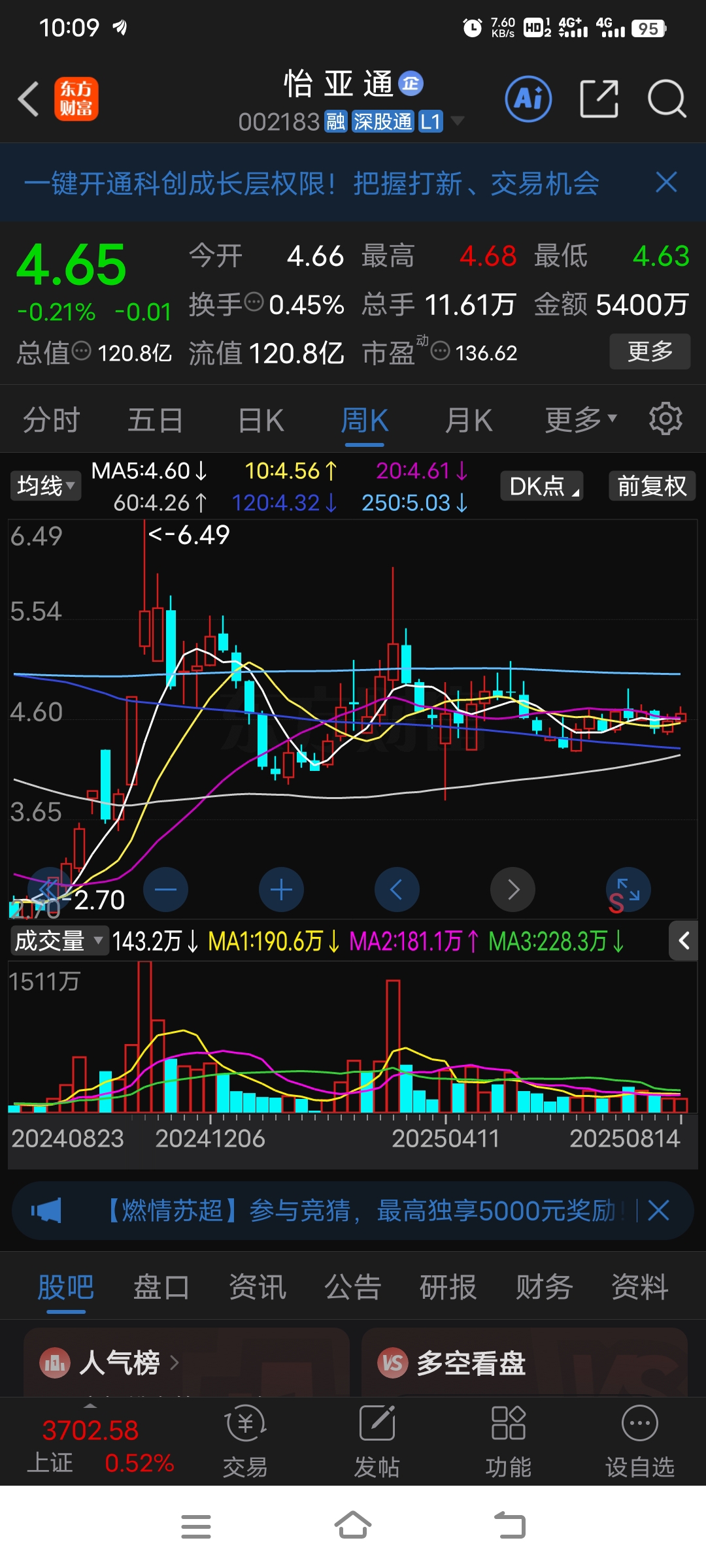The image size is (706, 1568).
Task: Open the 盘口 tab
Action: [161, 1288]
